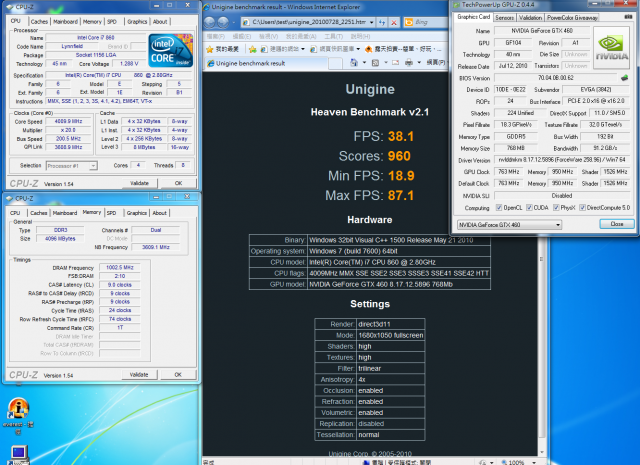This screenshot has width=640, height=465.
Task: Click the IE Home toolbar icon
Action: [x=353, y=62]
